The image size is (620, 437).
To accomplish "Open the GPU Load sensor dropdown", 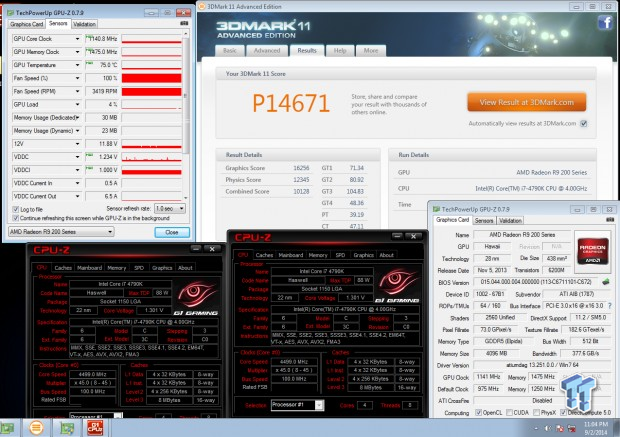I will click(77, 104).
